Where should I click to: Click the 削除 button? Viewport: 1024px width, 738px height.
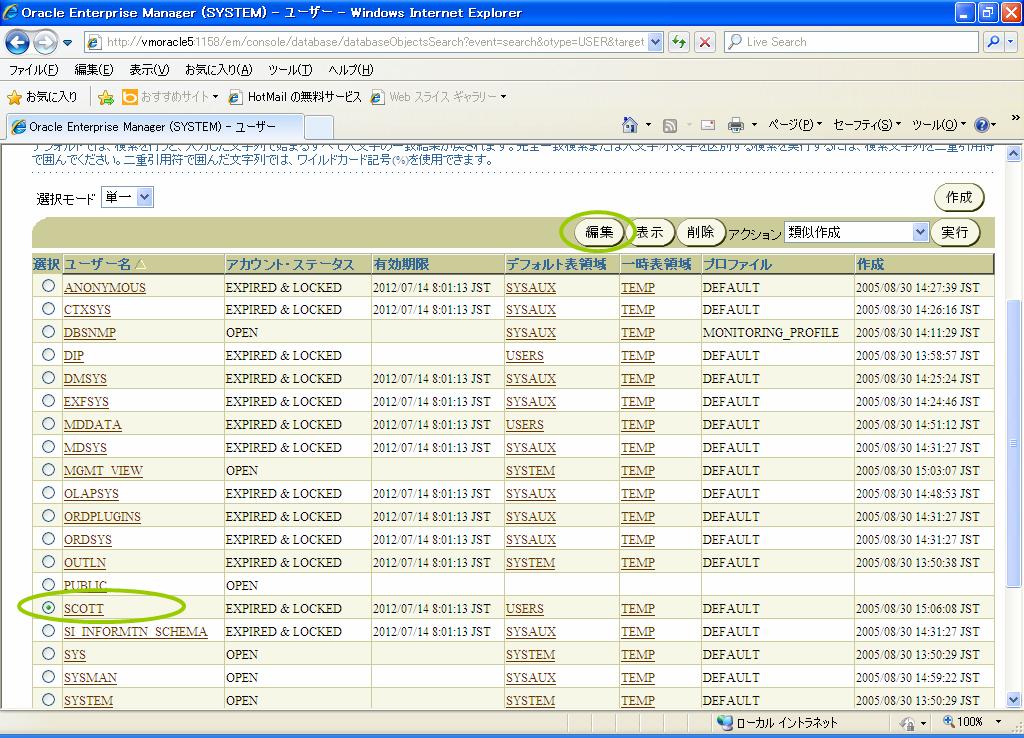701,232
